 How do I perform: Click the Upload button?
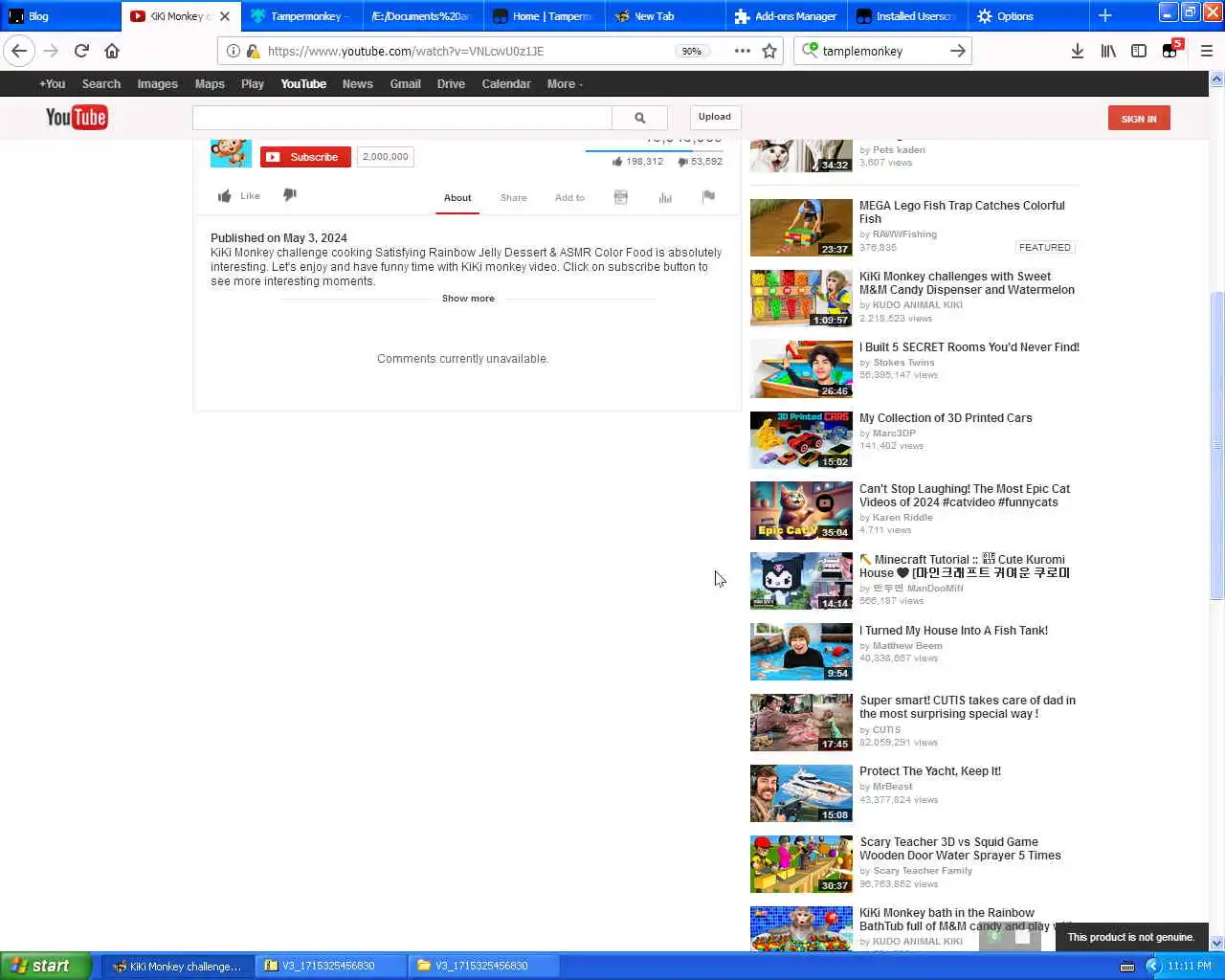tap(714, 117)
